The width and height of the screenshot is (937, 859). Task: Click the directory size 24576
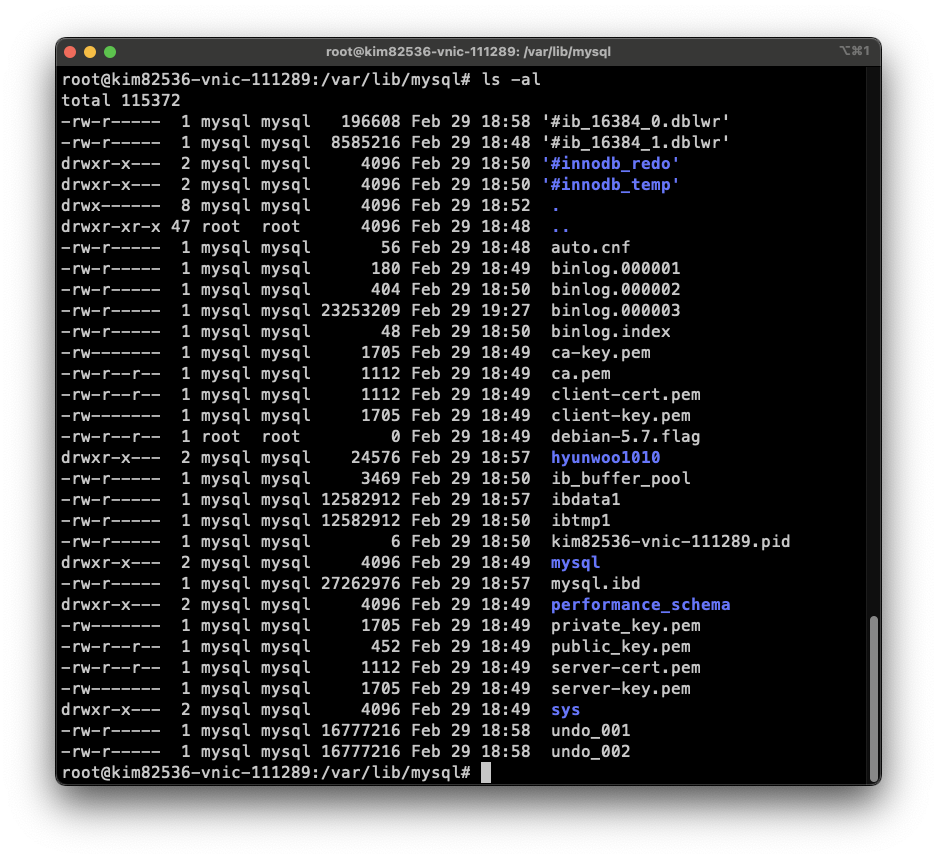375,457
